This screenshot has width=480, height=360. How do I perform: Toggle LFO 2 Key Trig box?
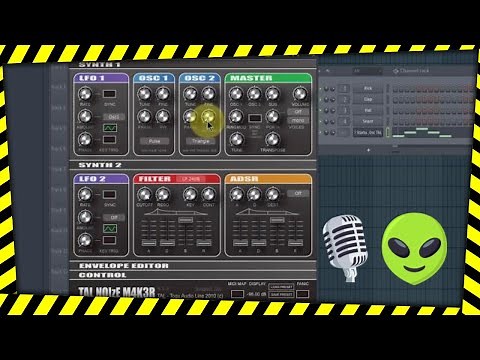coord(109,240)
